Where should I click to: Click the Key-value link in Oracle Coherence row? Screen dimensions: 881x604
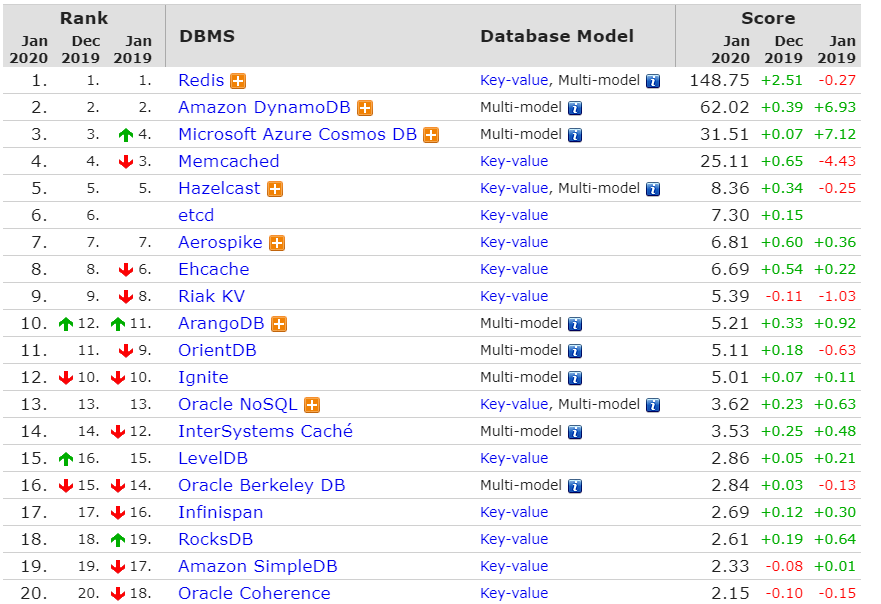point(514,593)
